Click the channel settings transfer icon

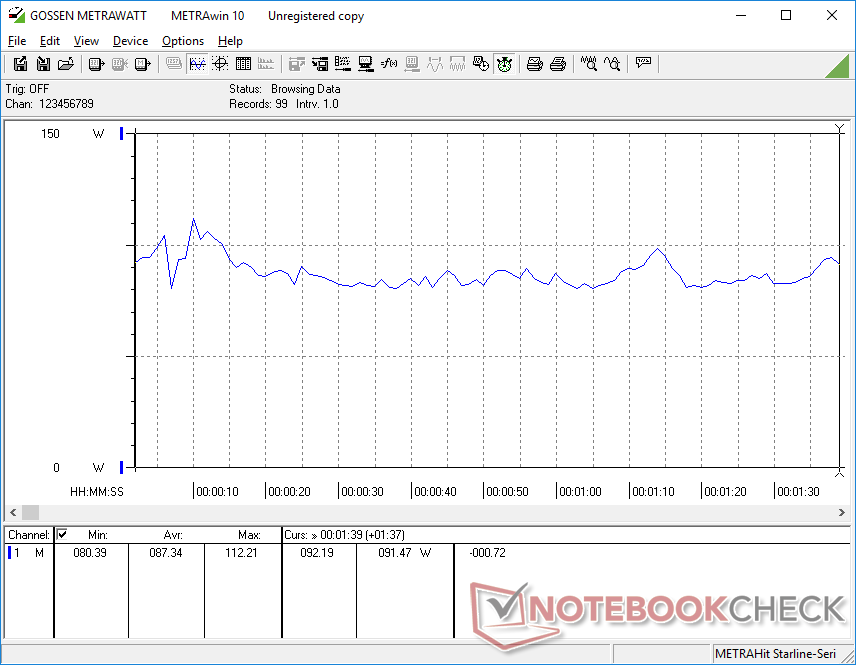[320, 64]
